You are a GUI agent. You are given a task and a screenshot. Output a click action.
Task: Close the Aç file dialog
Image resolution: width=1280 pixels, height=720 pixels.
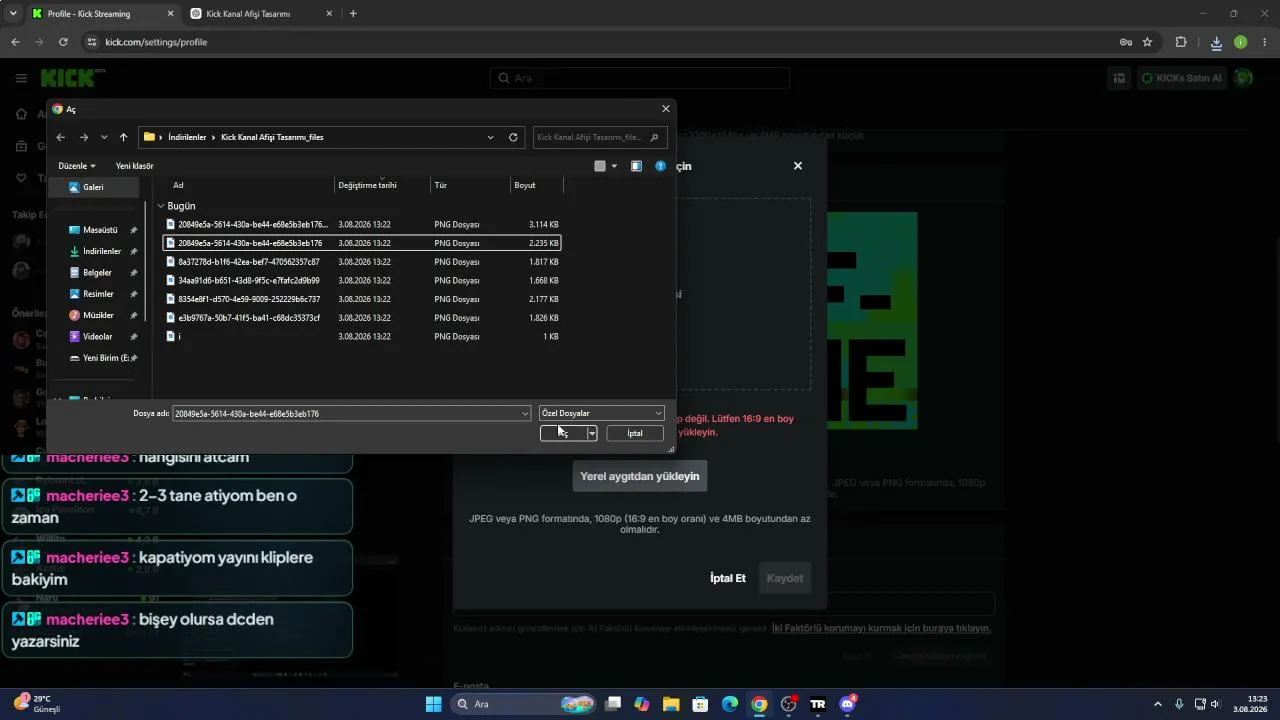point(666,109)
